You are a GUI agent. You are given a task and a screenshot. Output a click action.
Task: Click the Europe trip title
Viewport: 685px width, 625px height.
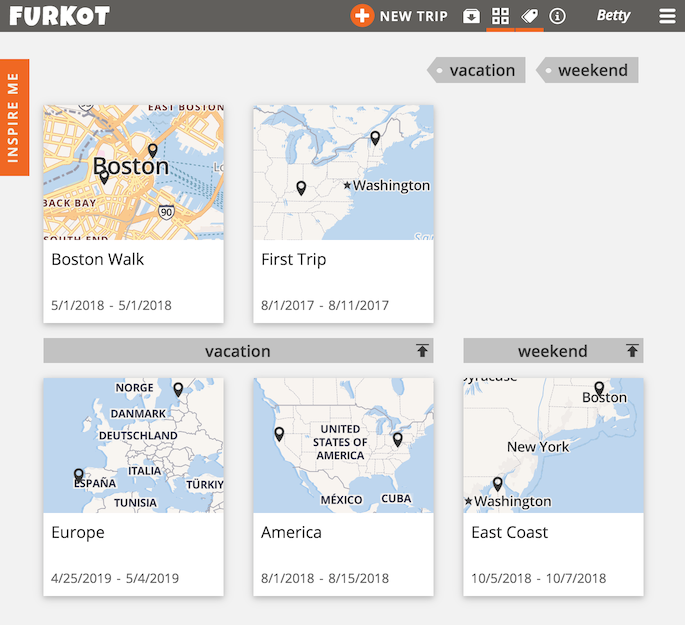pos(78,532)
